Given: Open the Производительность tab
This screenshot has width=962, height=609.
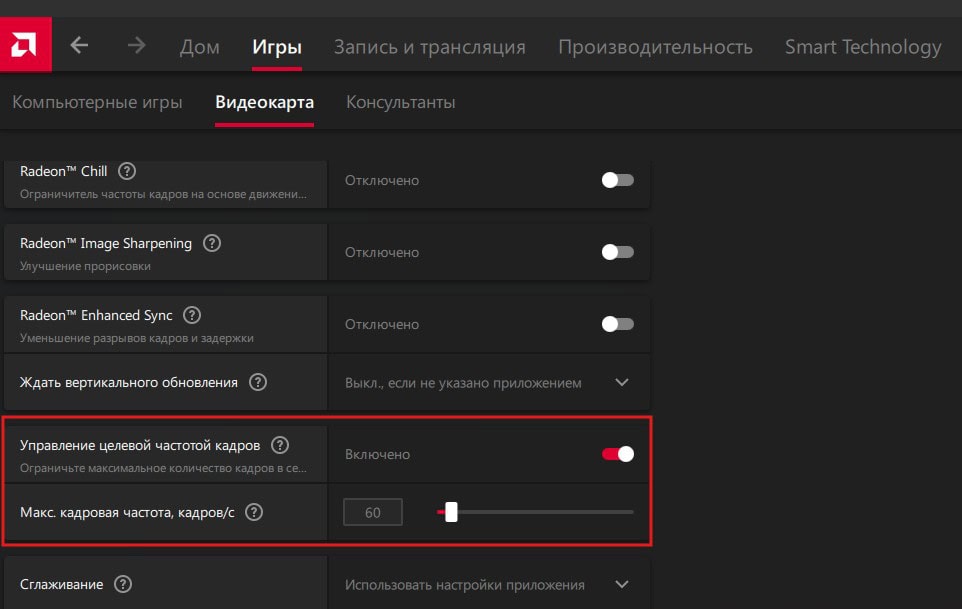Looking at the screenshot, I should click(x=655, y=47).
